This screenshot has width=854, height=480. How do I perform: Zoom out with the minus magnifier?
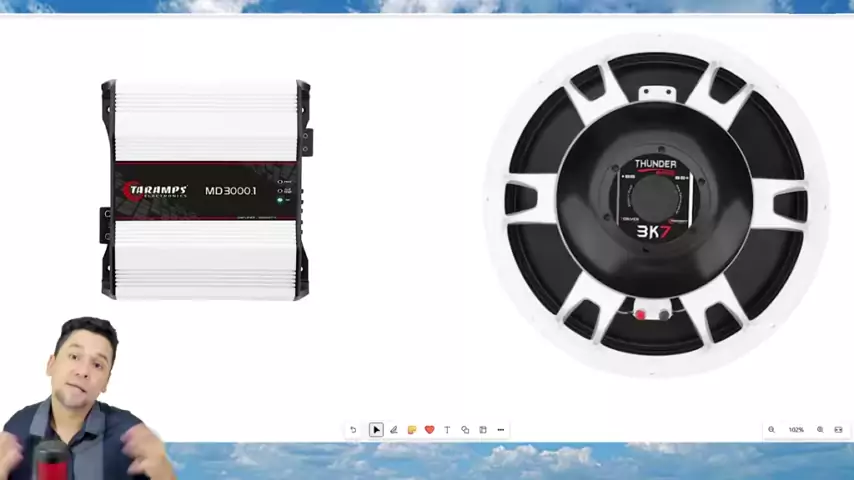[x=771, y=430]
